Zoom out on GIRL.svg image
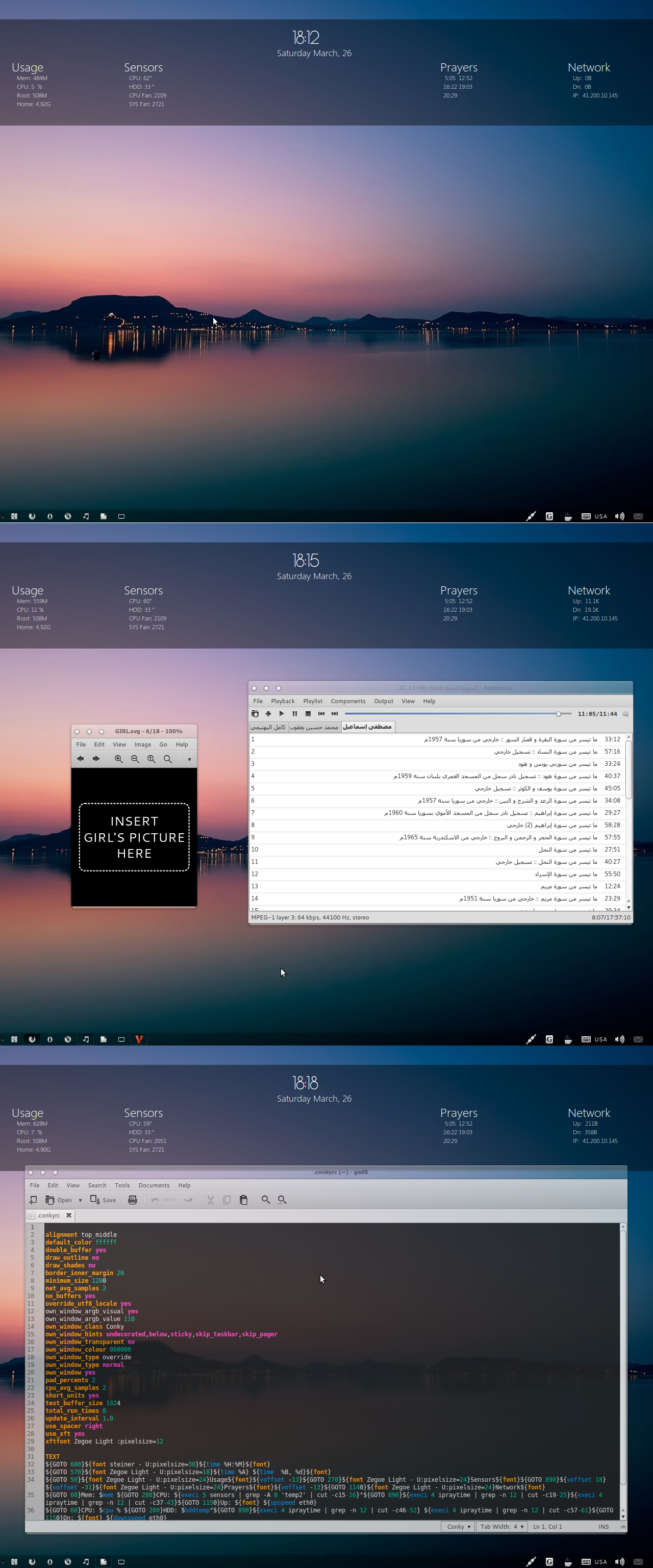Image resolution: width=653 pixels, height=1568 pixels. [135, 759]
